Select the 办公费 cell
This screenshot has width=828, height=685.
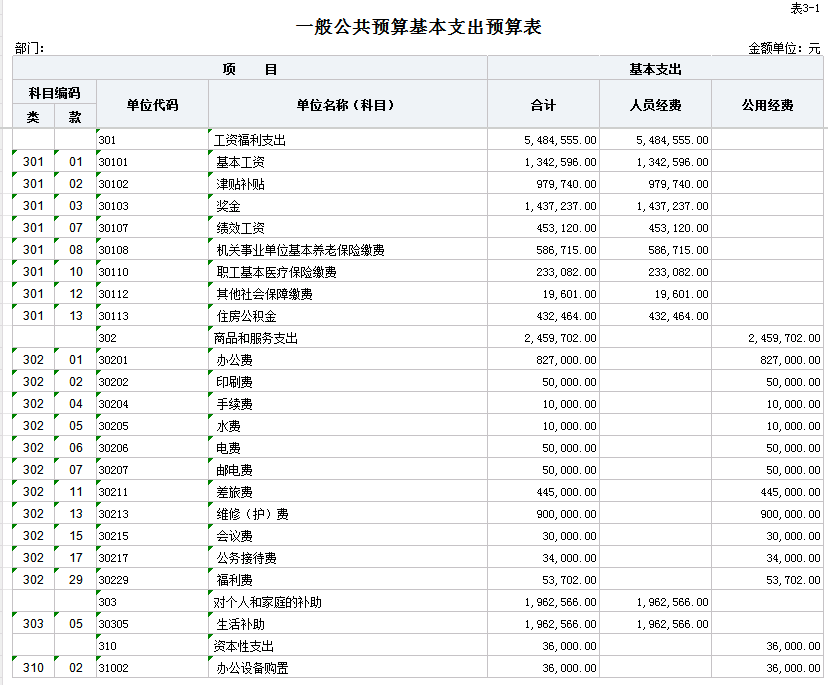point(347,360)
